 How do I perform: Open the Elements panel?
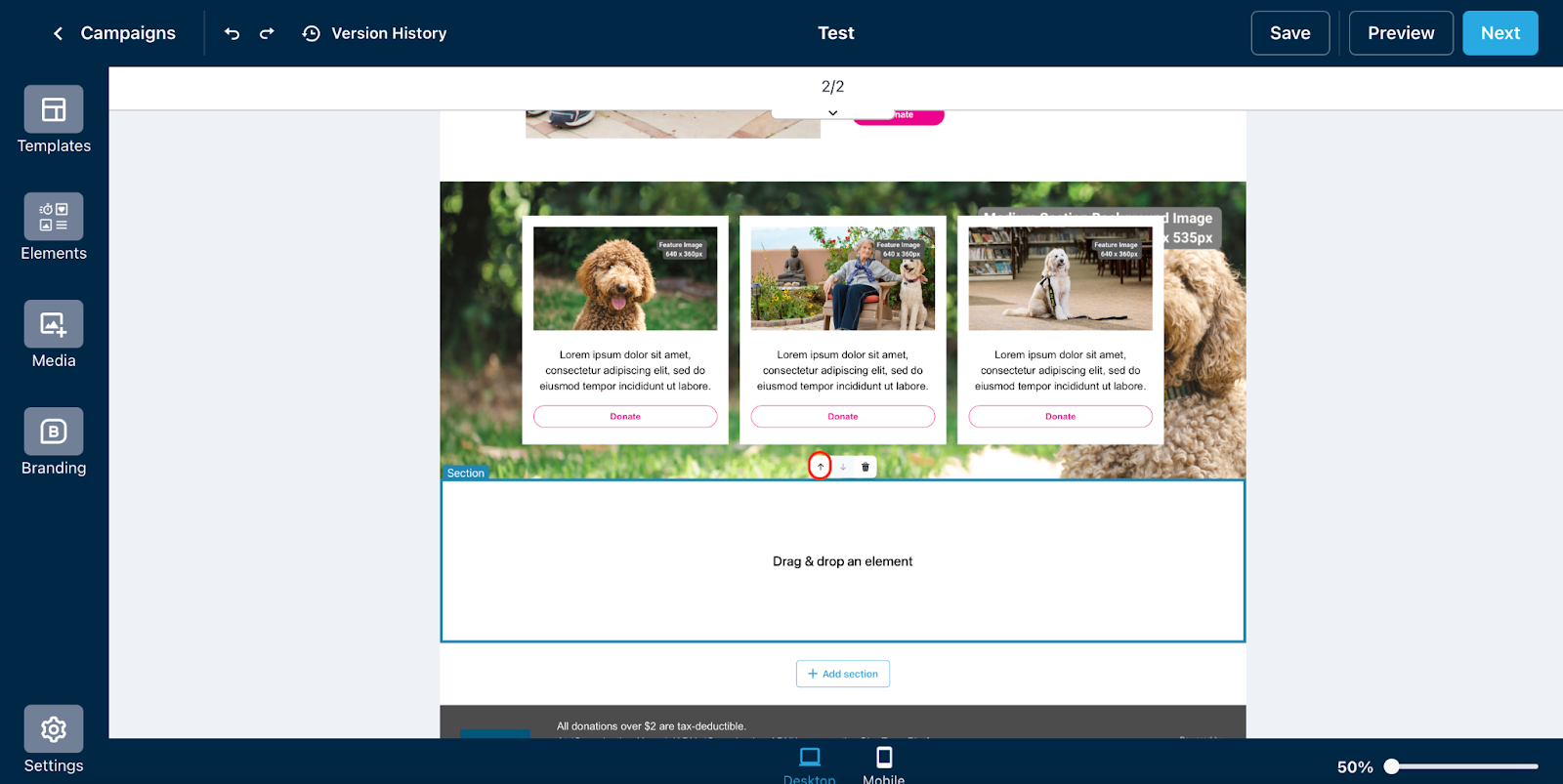(54, 227)
